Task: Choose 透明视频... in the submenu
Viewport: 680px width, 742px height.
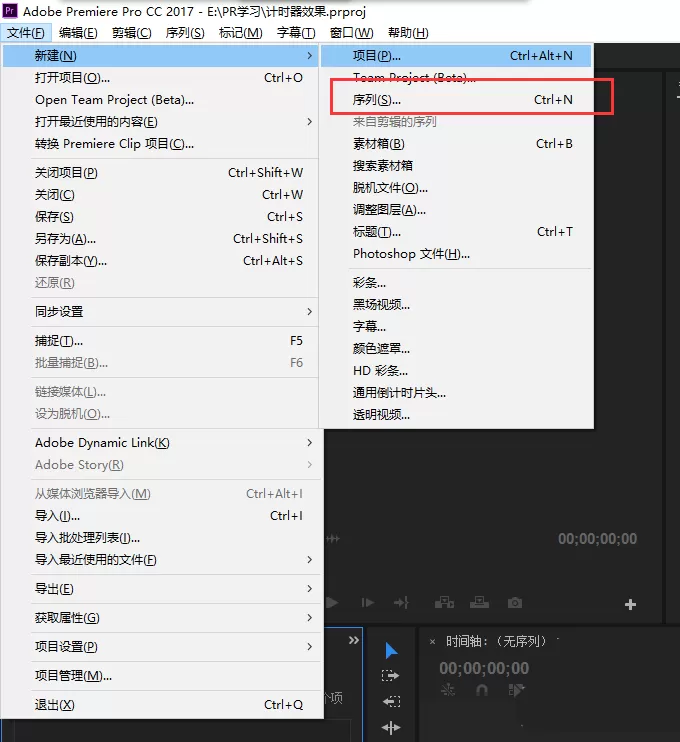Action: click(456, 415)
